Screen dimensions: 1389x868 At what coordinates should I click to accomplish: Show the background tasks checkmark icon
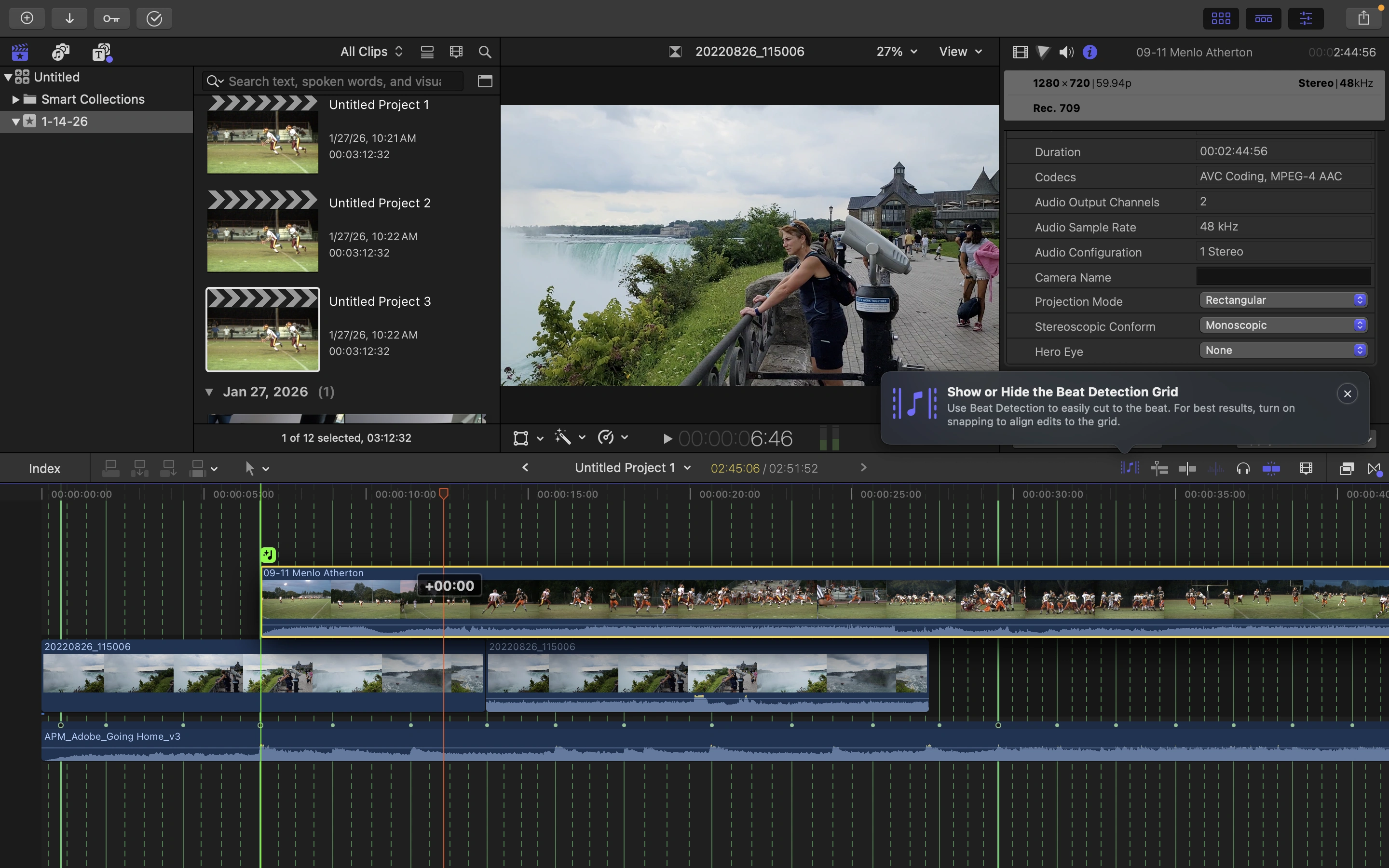click(154, 18)
